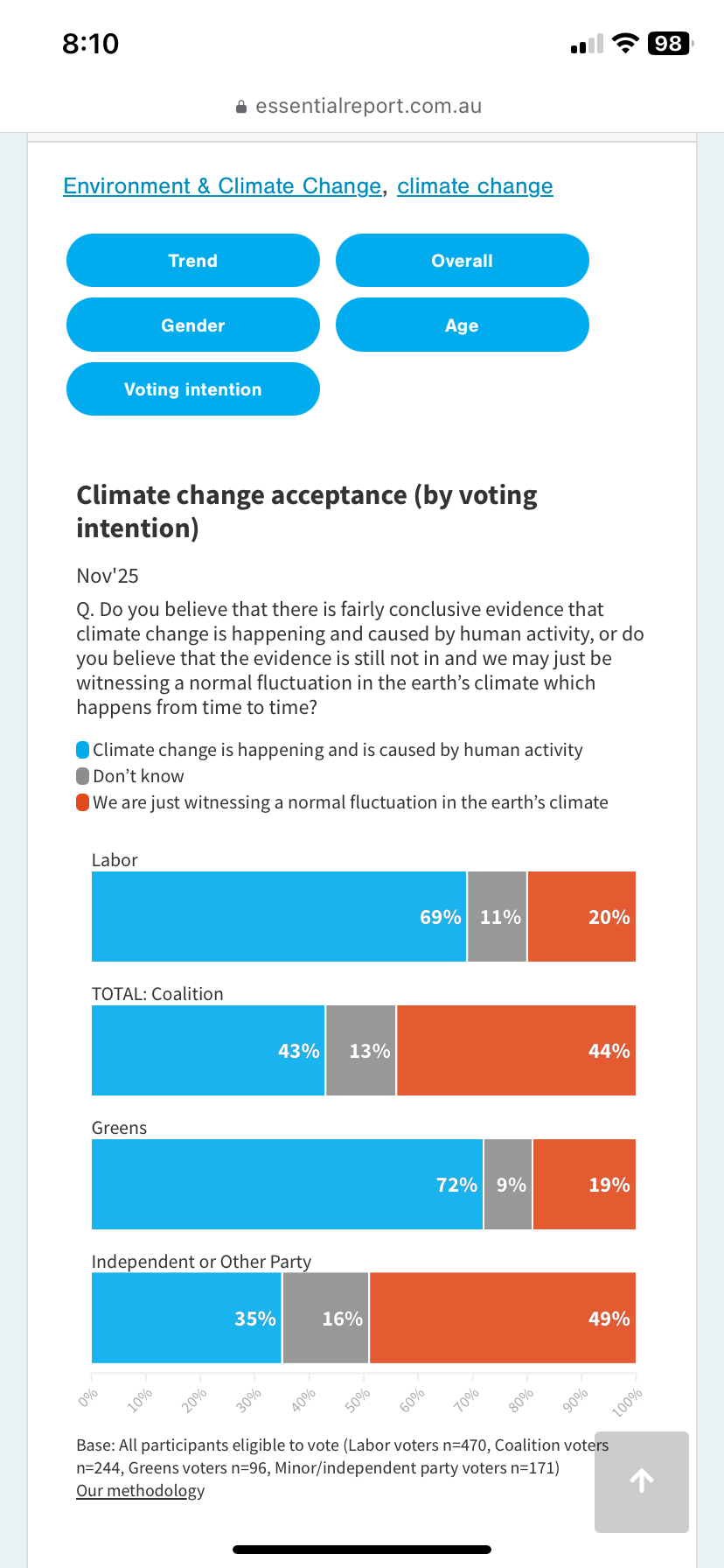This screenshot has width=724, height=1568.
Task: Tap the Greens' 9% grey bar segment
Action: tap(508, 1184)
